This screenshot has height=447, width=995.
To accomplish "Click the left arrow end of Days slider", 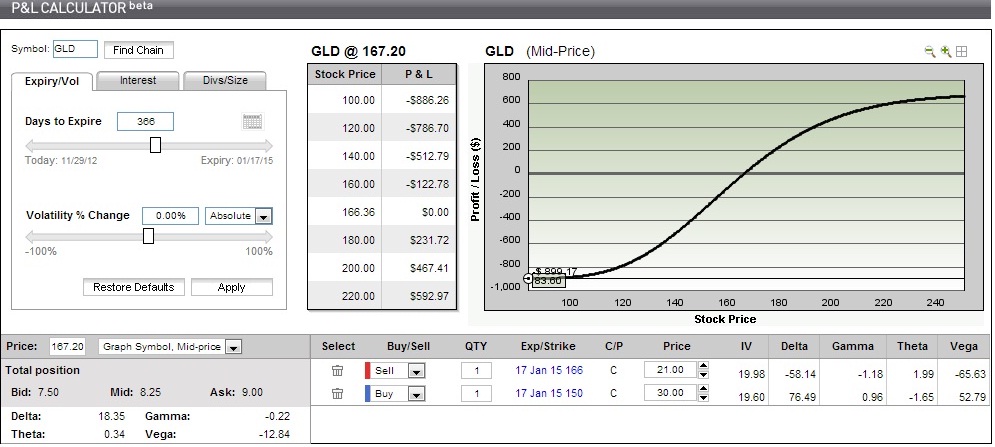I will (29, 145).
